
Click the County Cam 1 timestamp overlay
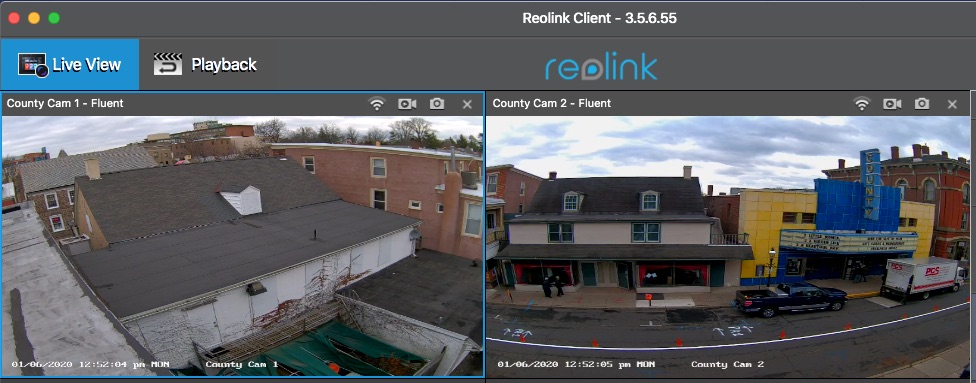click(x=90, y=364)
